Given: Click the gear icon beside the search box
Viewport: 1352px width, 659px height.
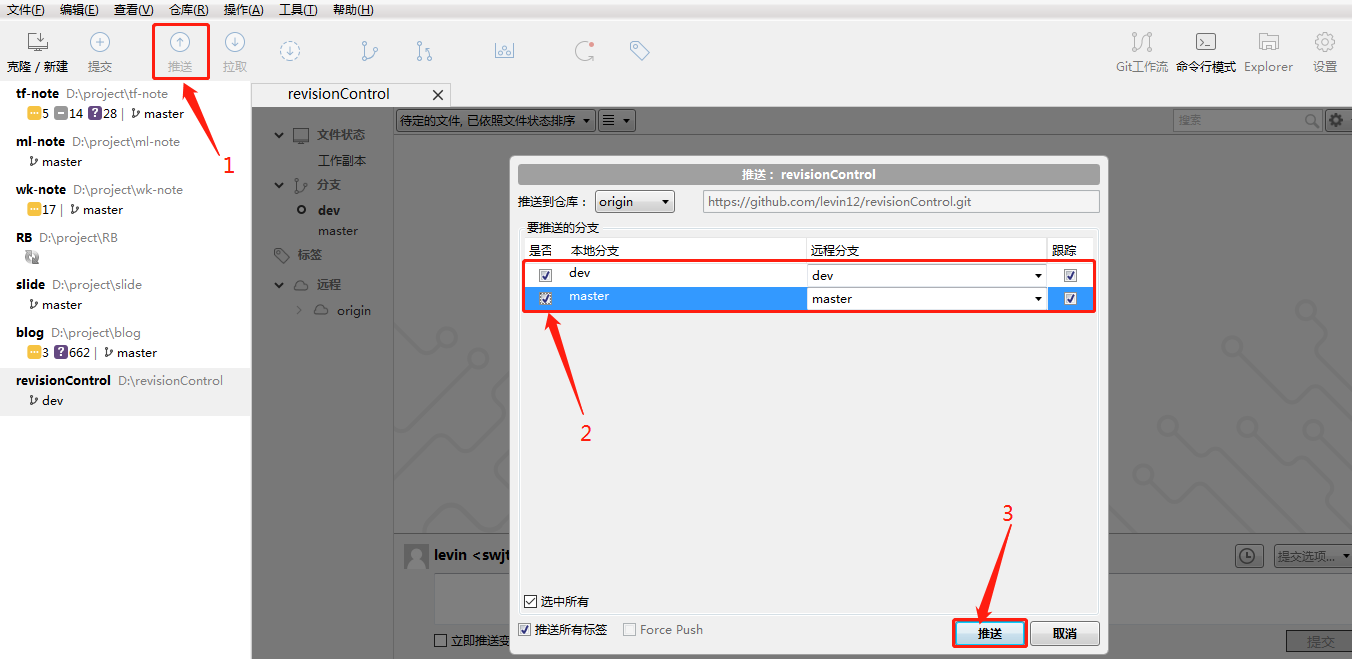Looking at the screenshot, I should click(1336, 120).
